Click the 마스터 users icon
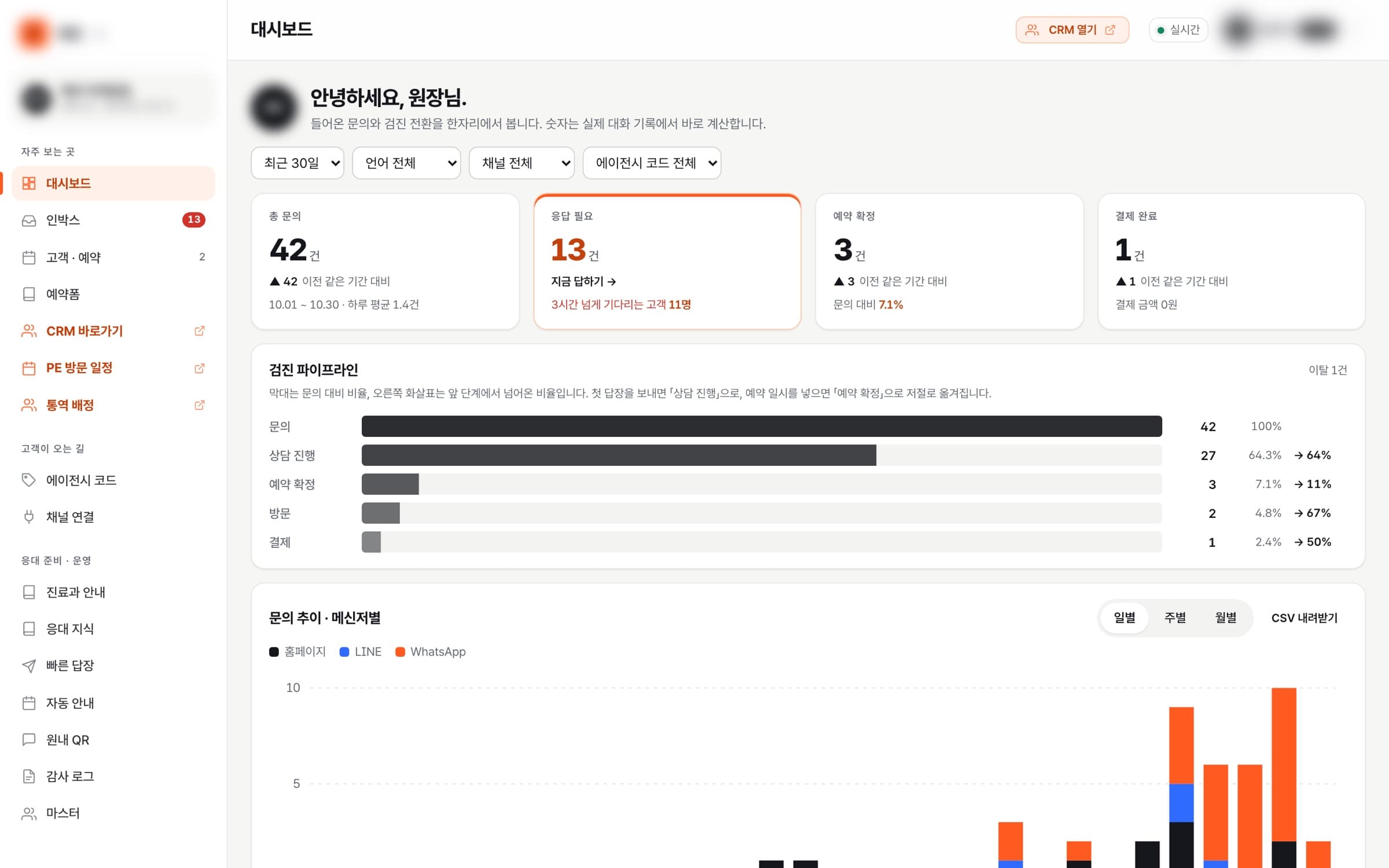Viewport: 1389px width, 868px height. (28, 814)
